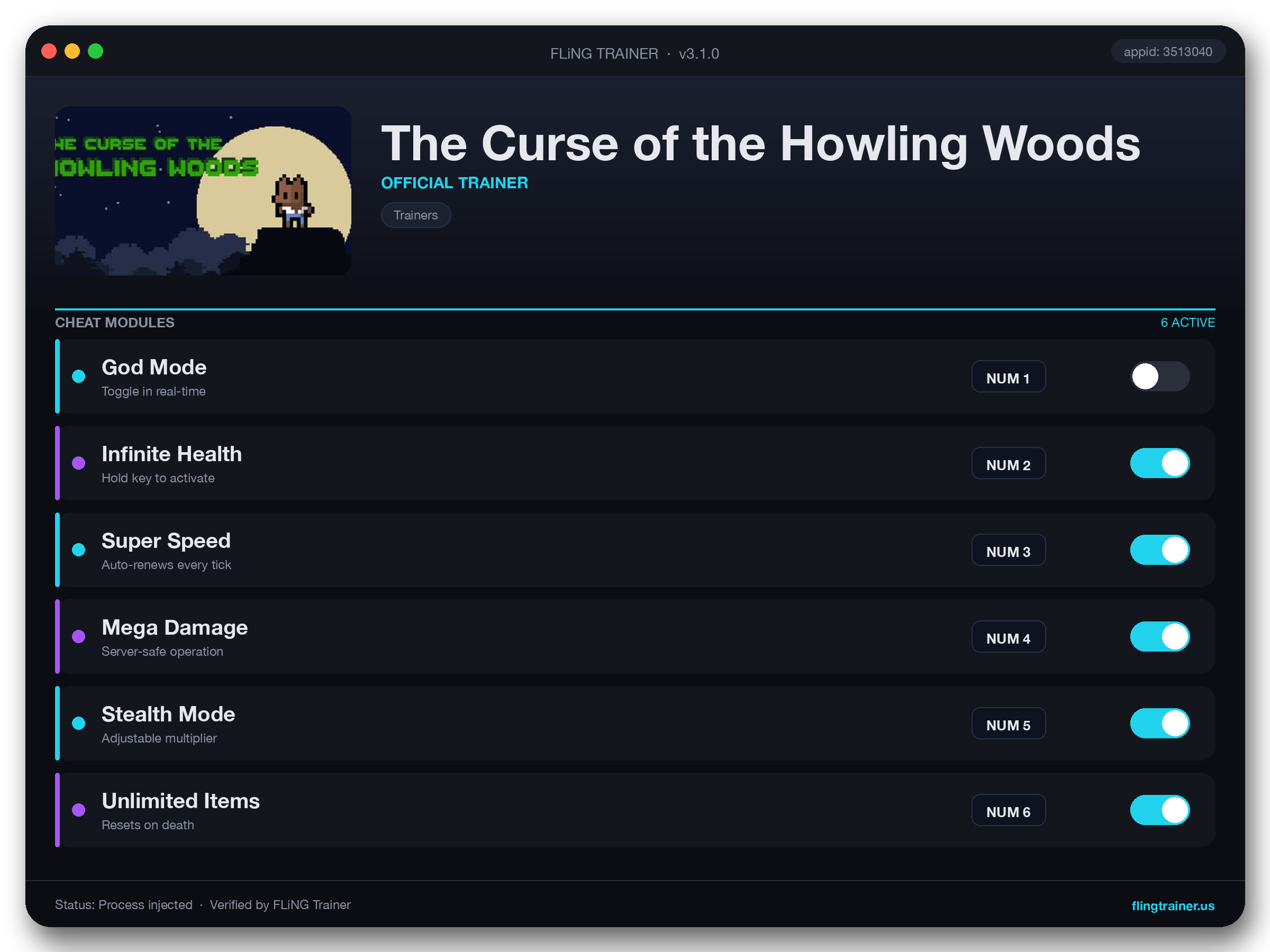
Task: Click the appid 3513040 badge
Action: point(1168,52)
